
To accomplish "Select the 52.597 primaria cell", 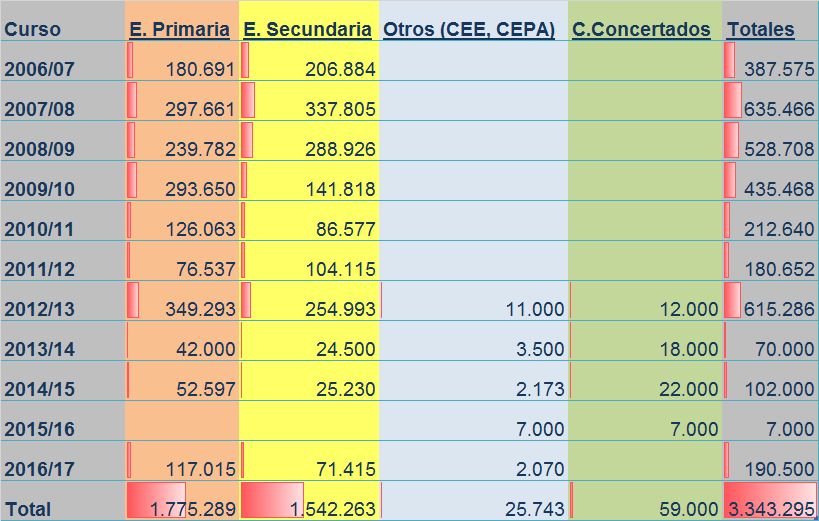I will [182, 381].
